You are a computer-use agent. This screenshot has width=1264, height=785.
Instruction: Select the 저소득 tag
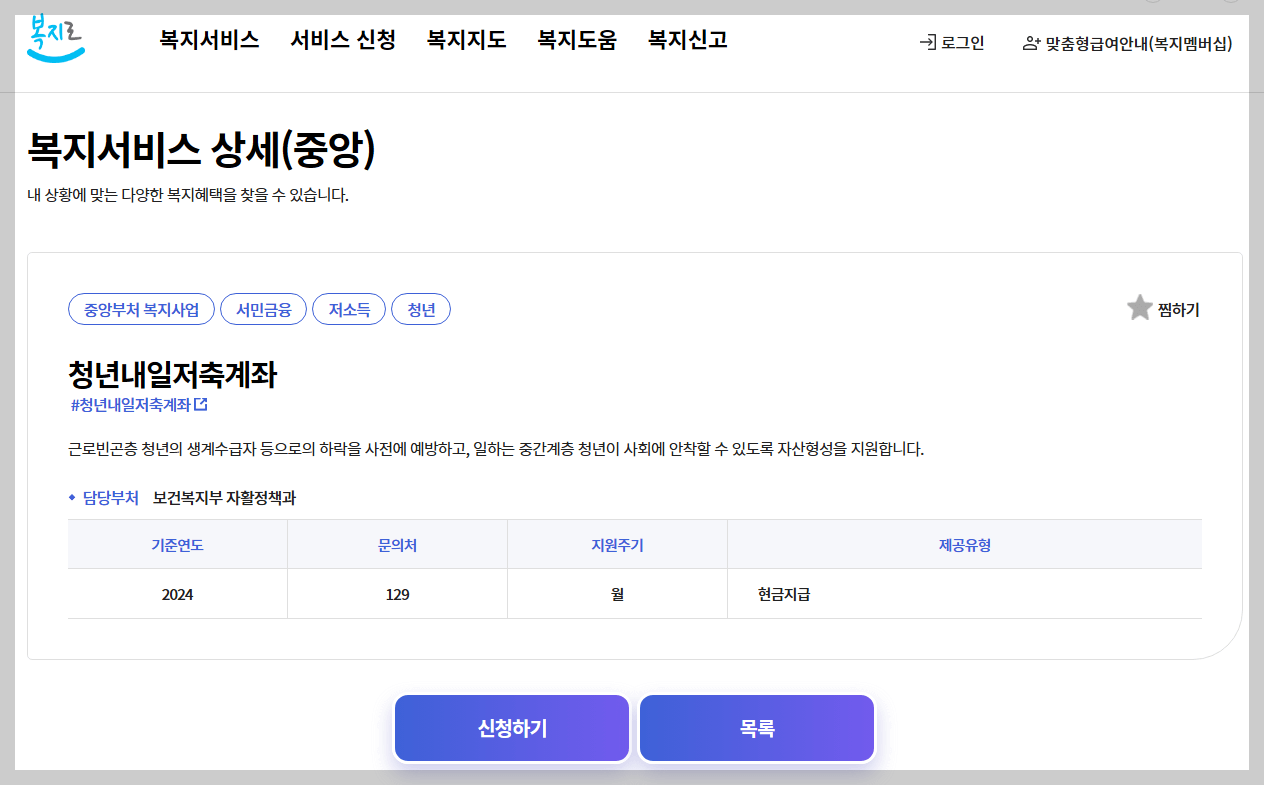(349, 309)
